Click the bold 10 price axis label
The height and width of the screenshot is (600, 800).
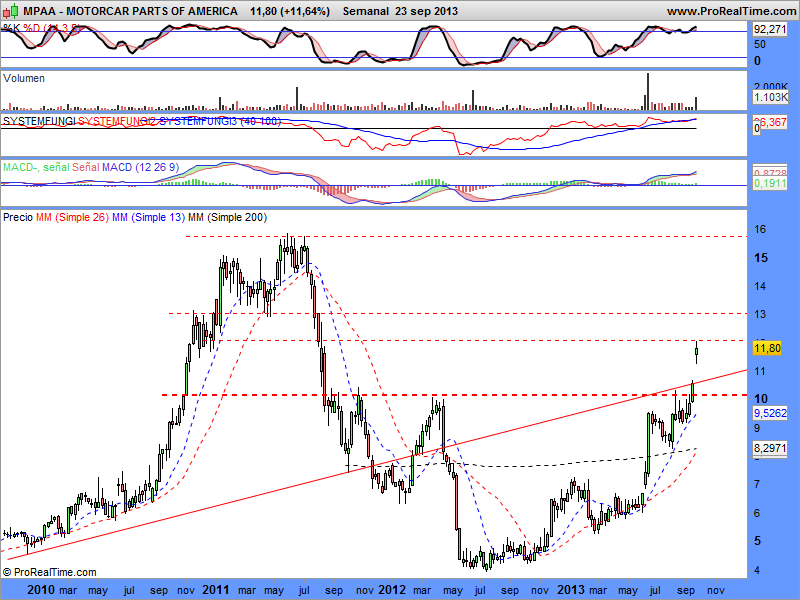pos(761,398)
